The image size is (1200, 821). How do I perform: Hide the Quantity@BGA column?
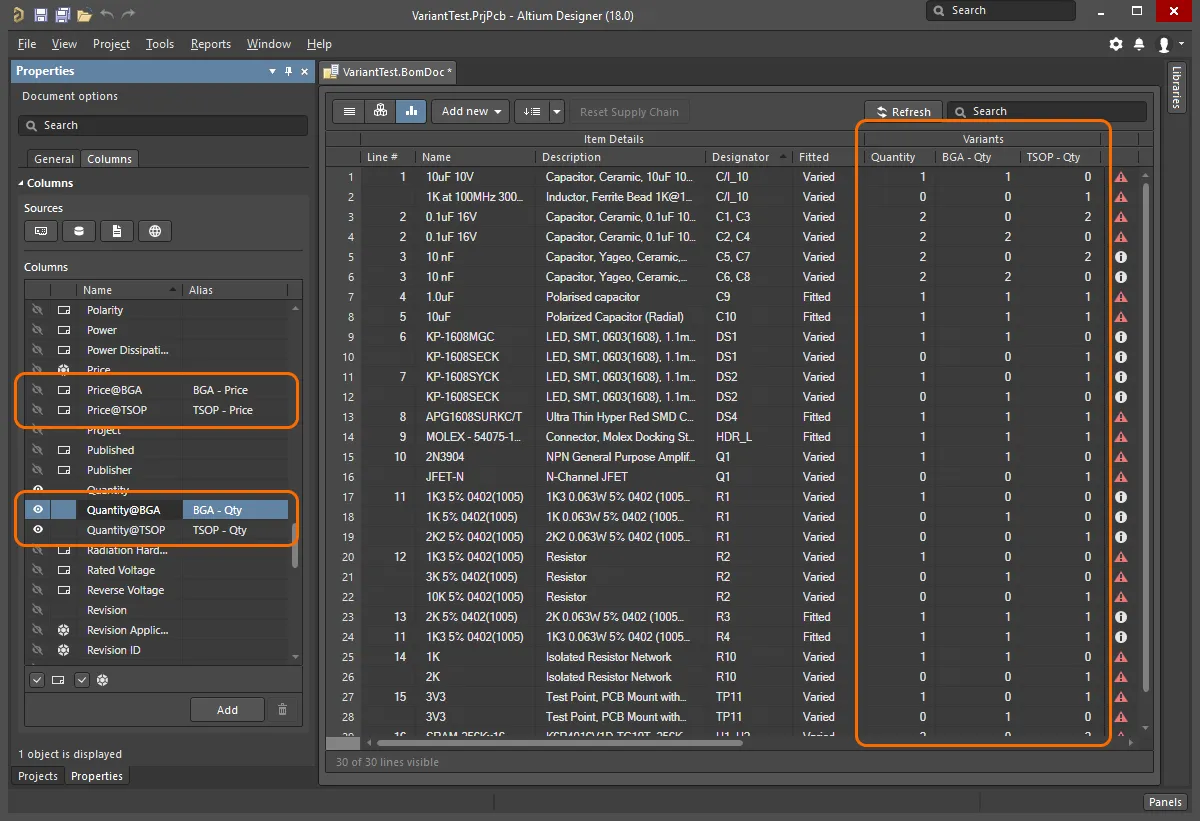click(38, 510)
